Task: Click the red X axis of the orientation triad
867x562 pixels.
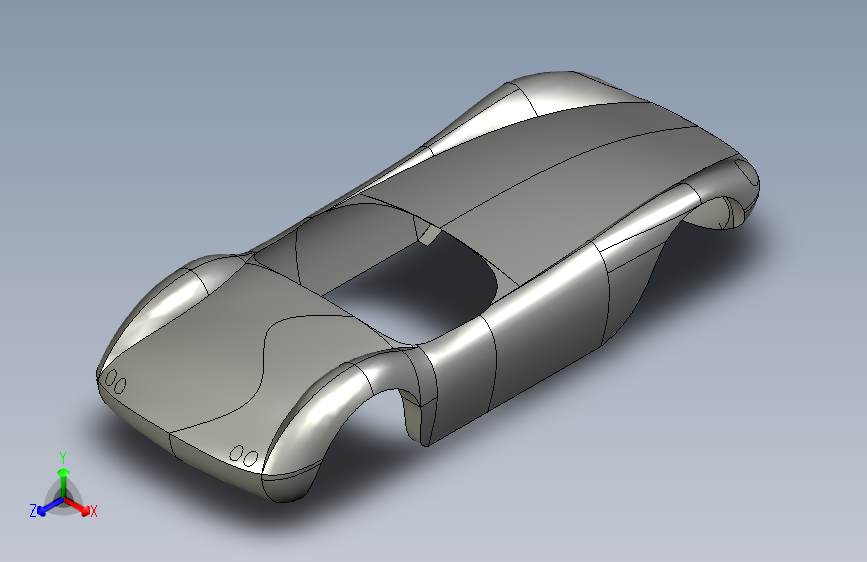Action: pos(79,506)
